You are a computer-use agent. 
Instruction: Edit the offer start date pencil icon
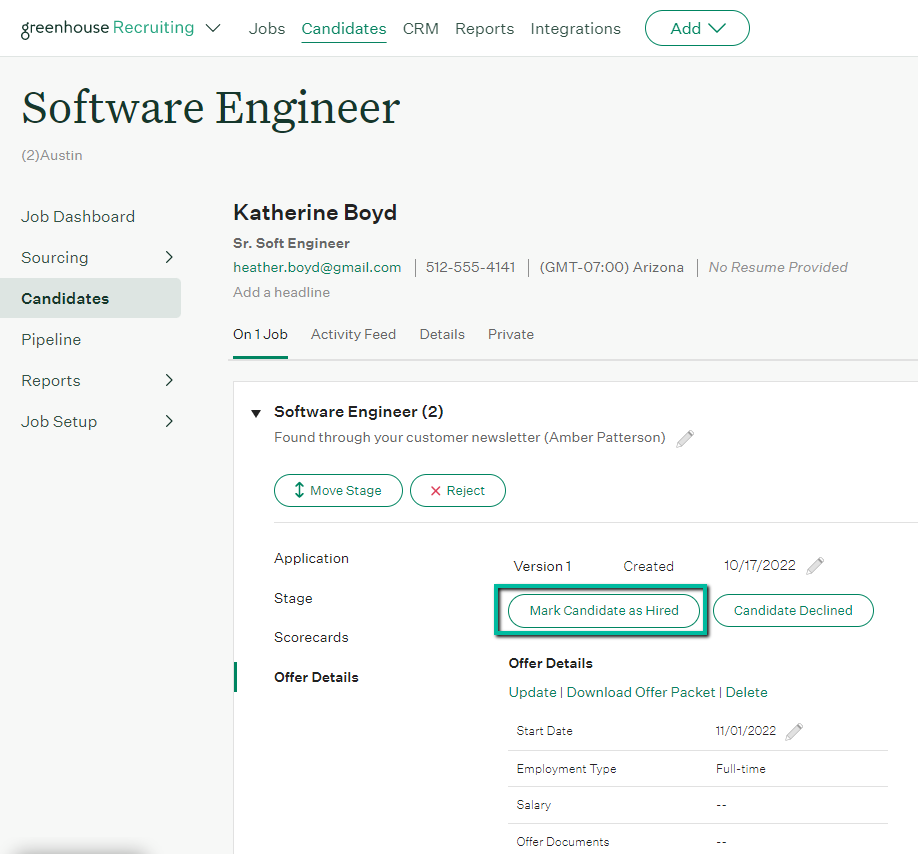point(794,731)
